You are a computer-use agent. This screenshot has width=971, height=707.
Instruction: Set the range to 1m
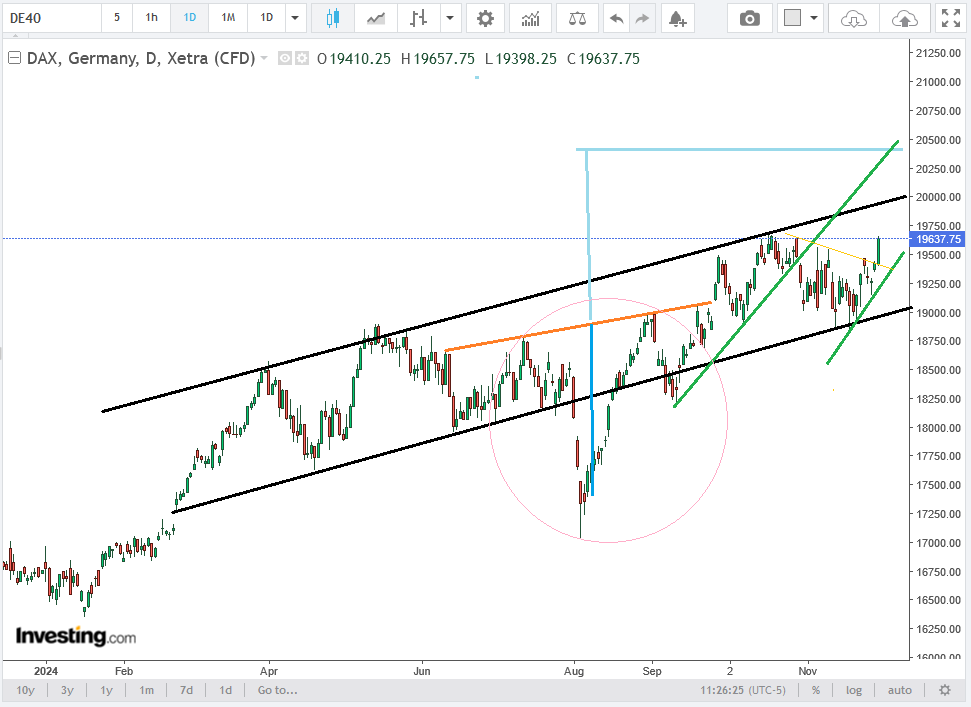[146, 690]
